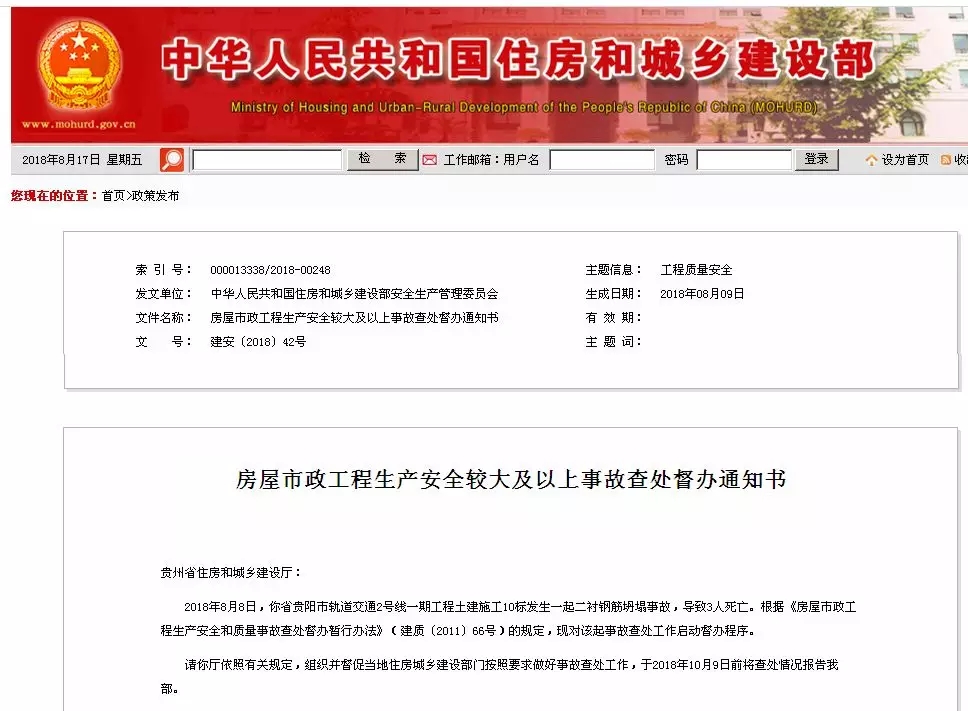Click the paragraph starting 2018年8月8日
Image resolution: width=968 pixels, height=711 pixels.
tap(508, 618)
